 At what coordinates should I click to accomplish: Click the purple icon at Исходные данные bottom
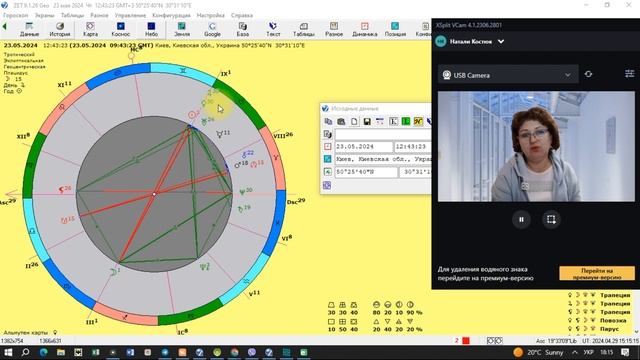tap(327, 185)
